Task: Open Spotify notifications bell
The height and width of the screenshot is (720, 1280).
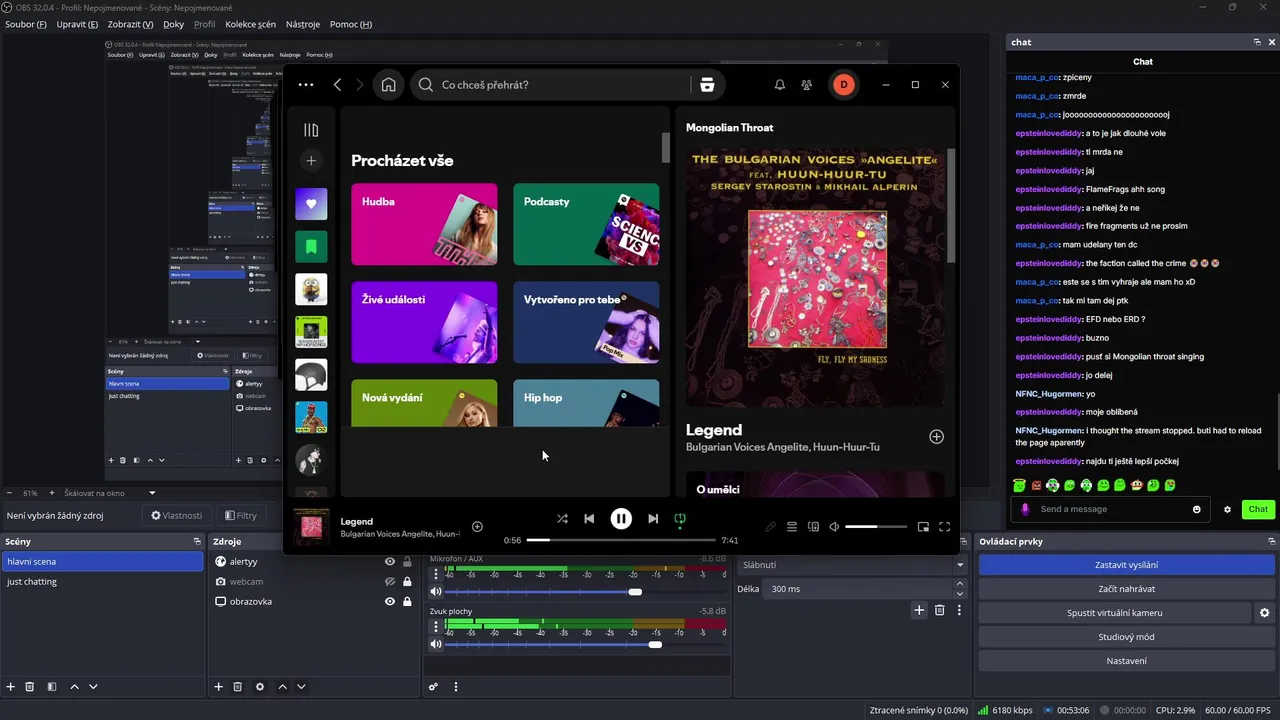Action: pos(780,85)
